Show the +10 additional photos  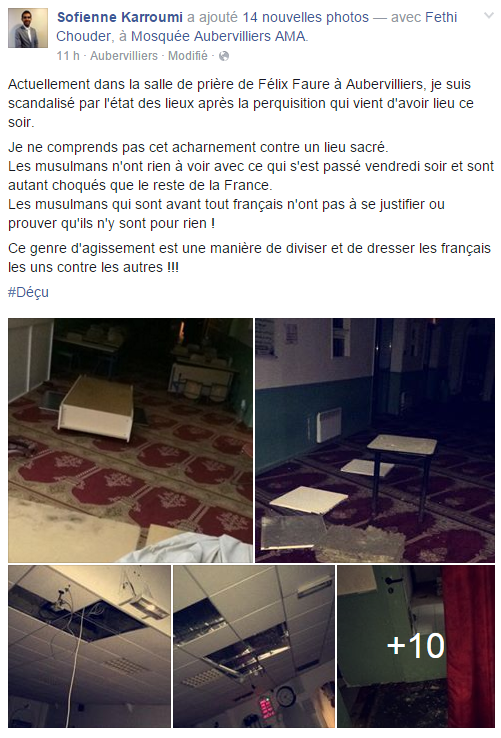pyautogui.click(x=416, y=647)
